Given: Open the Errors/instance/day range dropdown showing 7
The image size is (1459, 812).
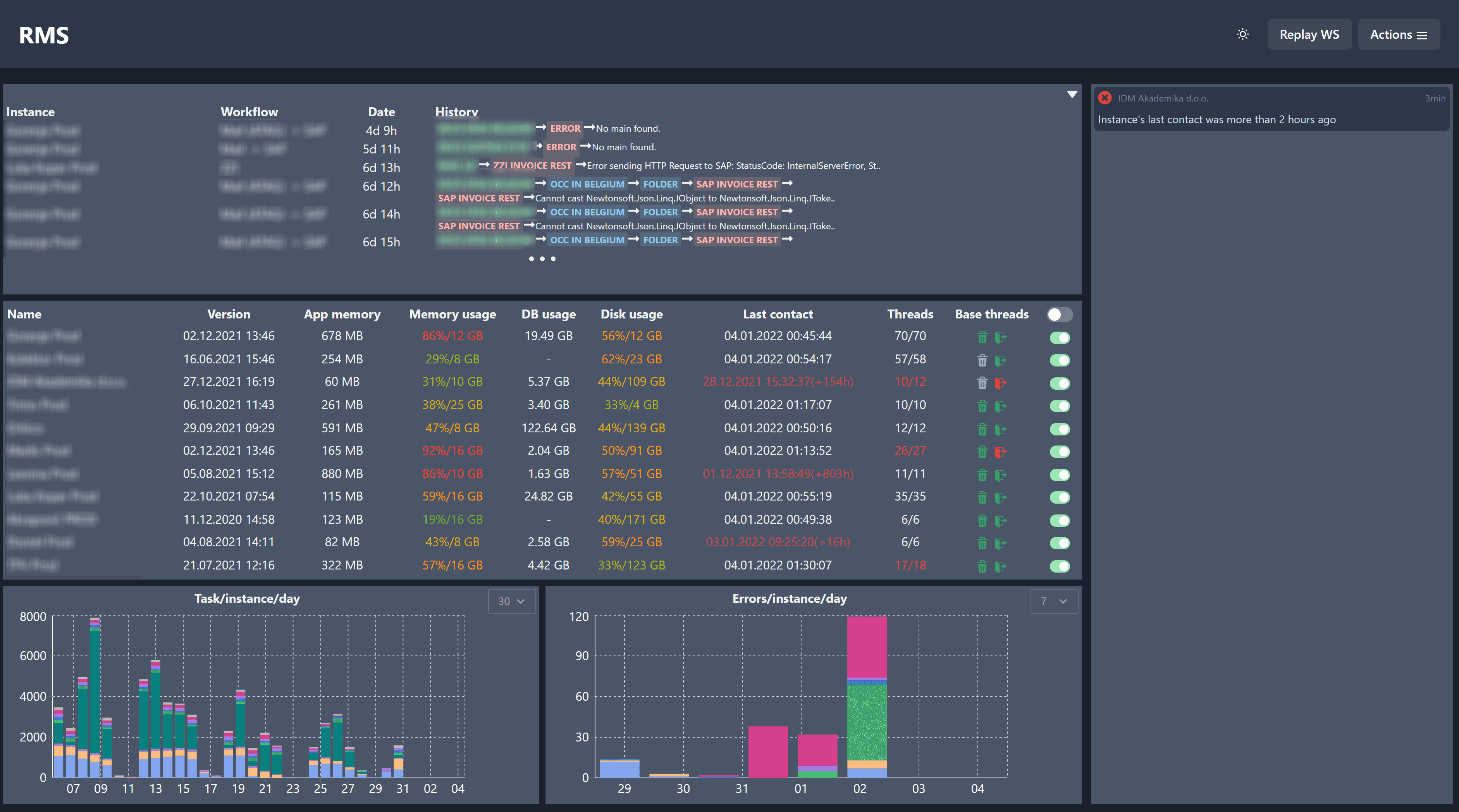Looking at the screenshot, I should (x=1053, y=601).
